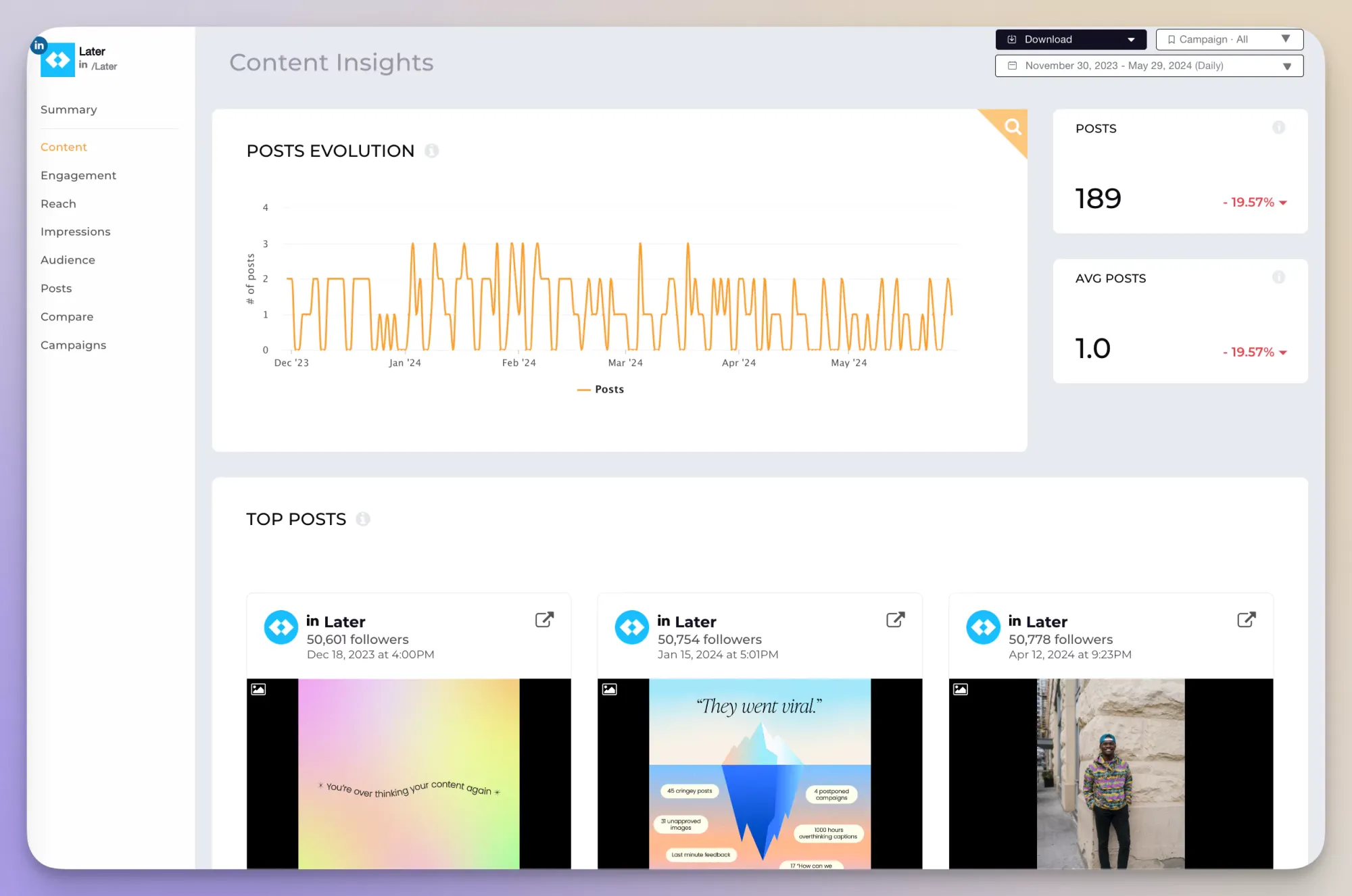Click the They went viral iceberg thumbnail
Viewport: 1352px width, 896px height.
pos(760,774)
